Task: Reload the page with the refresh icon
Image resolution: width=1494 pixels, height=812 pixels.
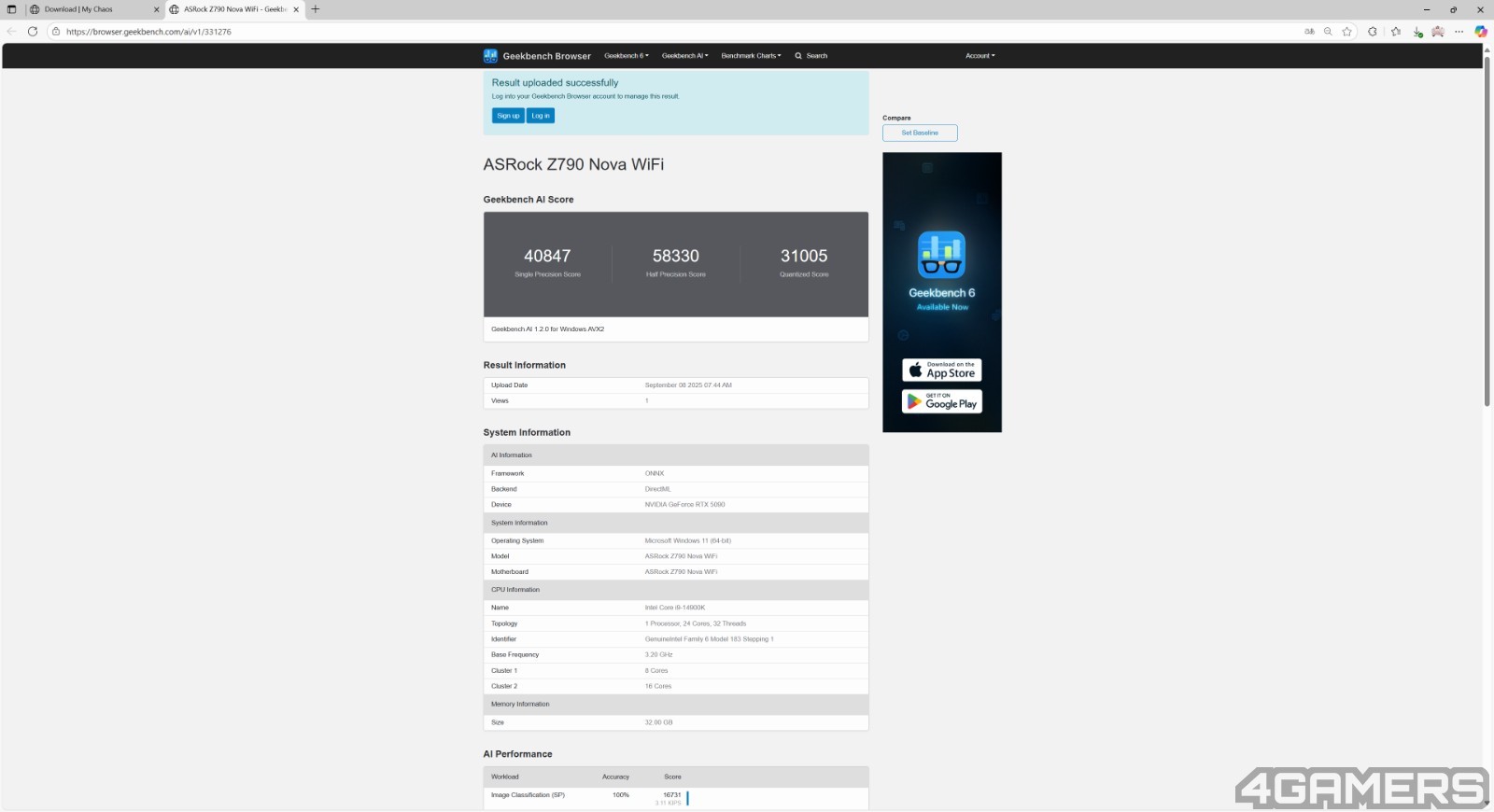Action: click(33, 32)
